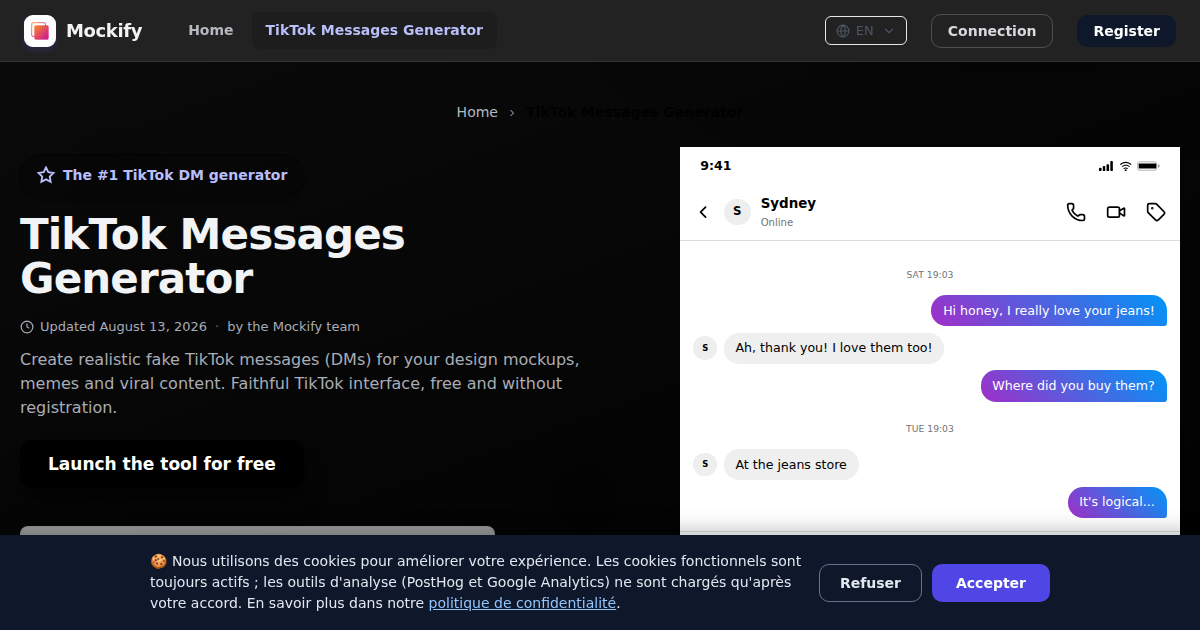
Task: Expand the EN language dropdown
Action: (x=866, y=31)
